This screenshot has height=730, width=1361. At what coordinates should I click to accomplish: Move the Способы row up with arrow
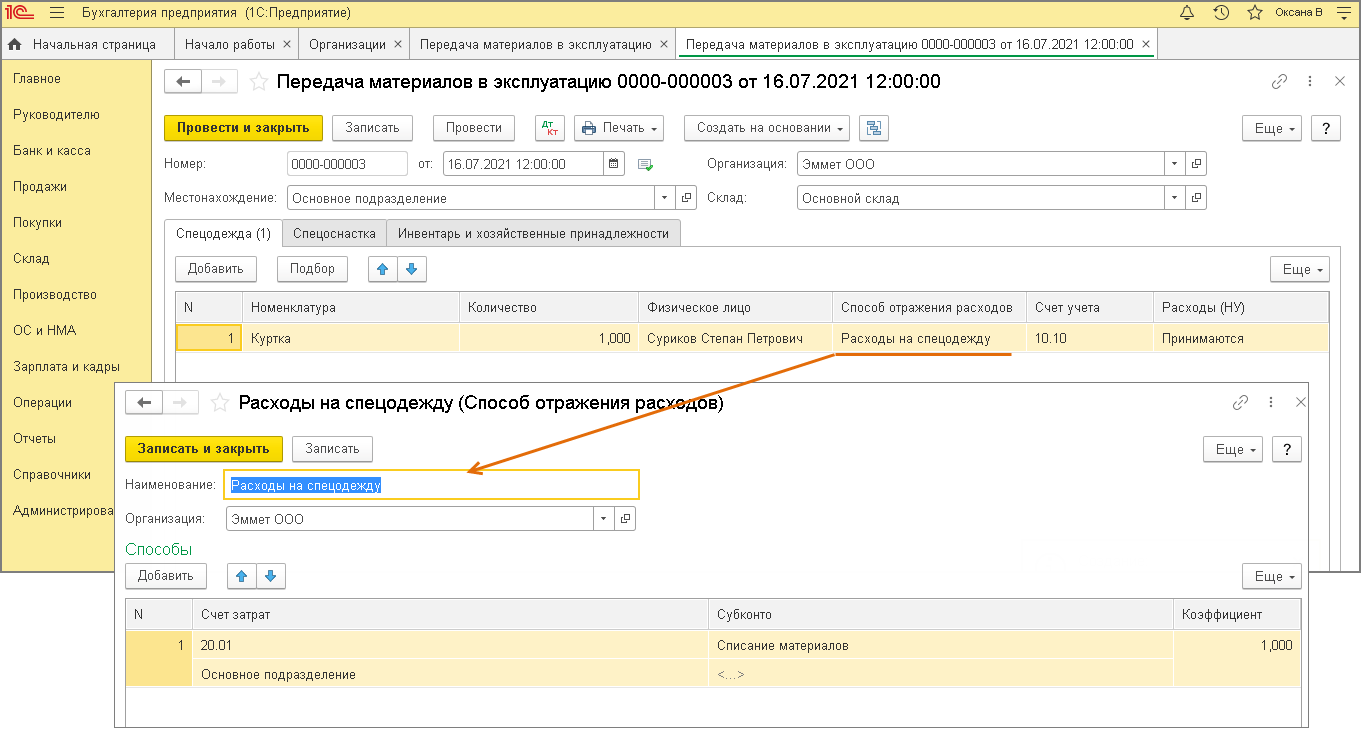[x=242, y=576]
